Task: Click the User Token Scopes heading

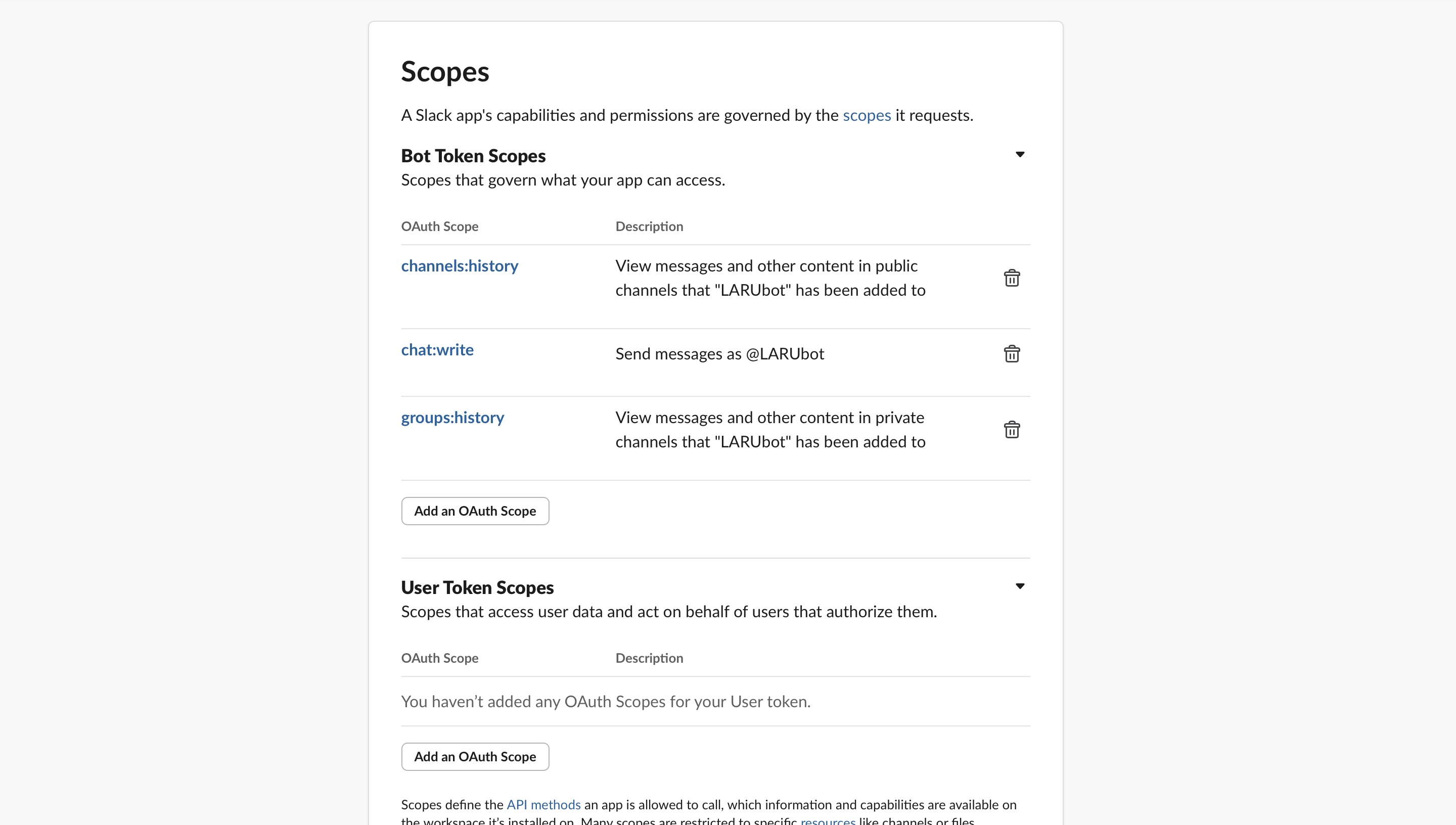Action: pyautogui.click(x=477, y=587)
